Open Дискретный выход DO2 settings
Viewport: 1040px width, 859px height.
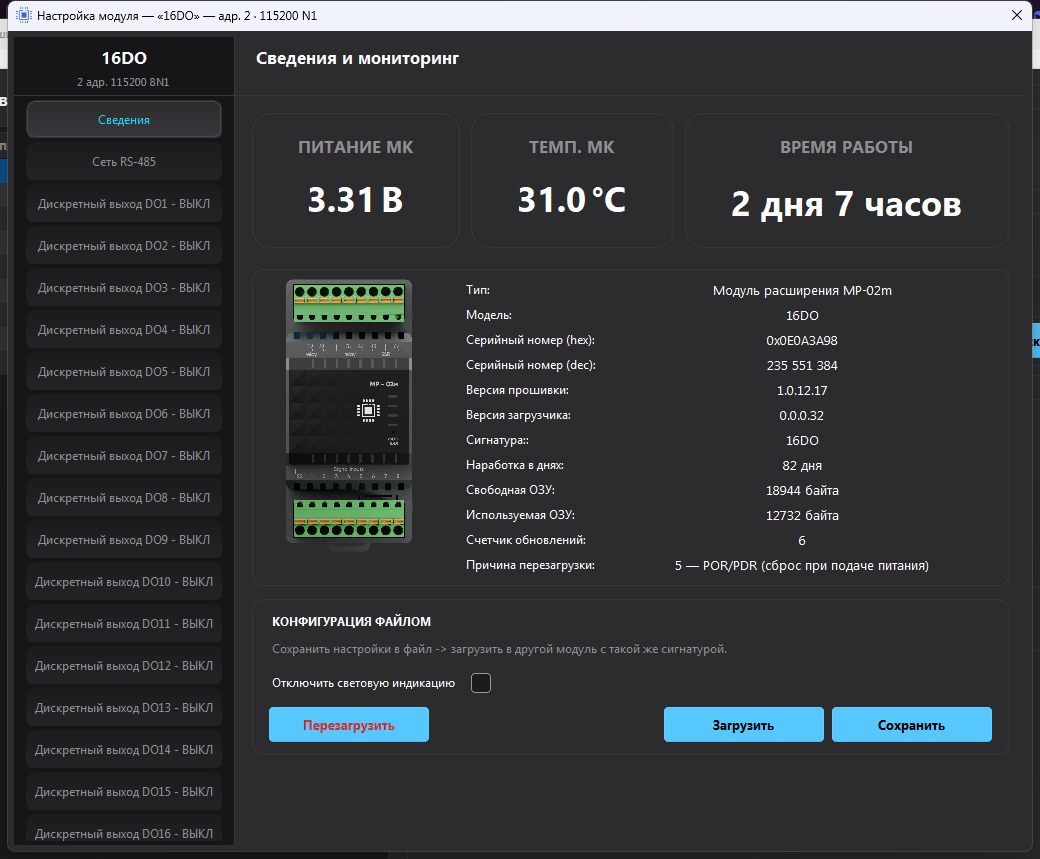(x=124, y=245)
